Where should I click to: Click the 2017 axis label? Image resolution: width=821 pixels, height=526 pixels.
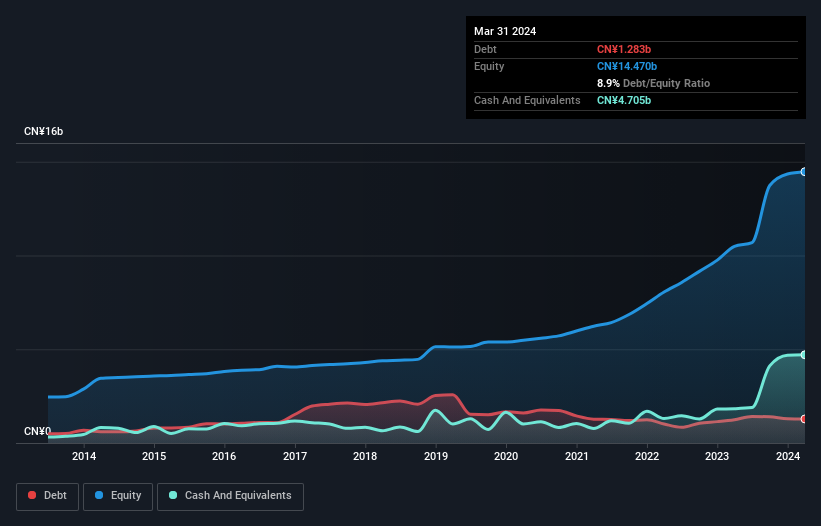[x=295, y=456]
